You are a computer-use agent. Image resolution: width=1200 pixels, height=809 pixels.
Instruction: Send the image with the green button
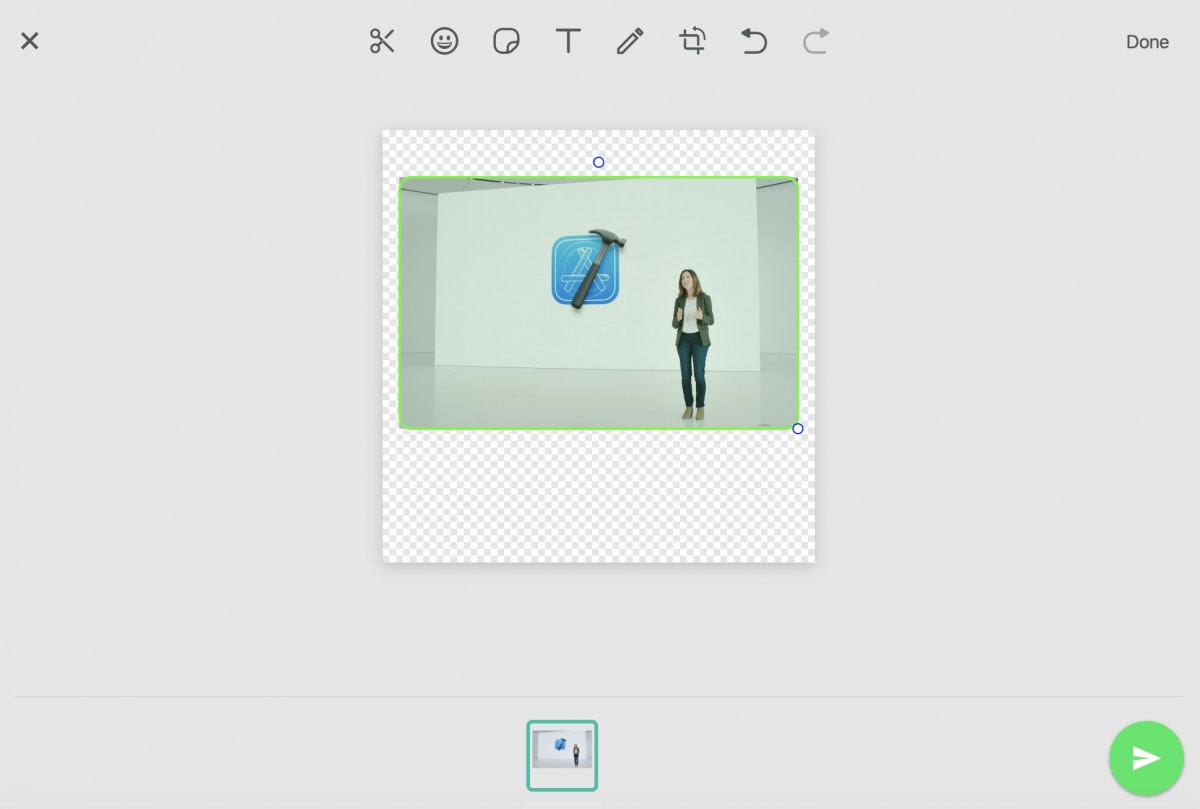(1146, 758)
